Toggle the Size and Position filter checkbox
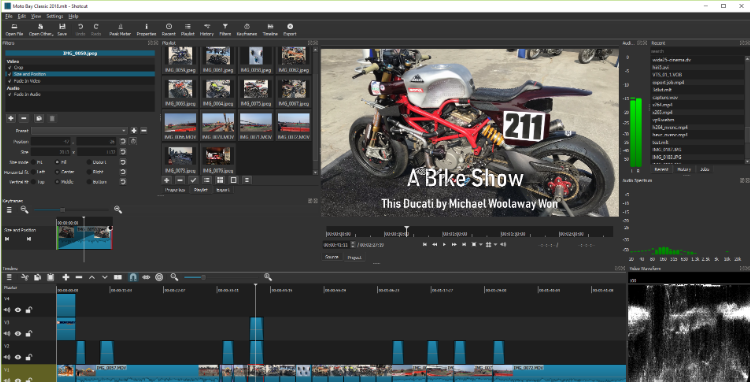 click(10, 74)
